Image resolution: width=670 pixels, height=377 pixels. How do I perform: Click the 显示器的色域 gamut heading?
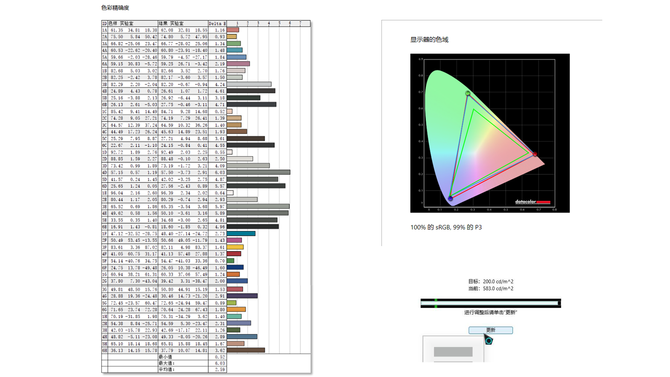tap(429, 40)
